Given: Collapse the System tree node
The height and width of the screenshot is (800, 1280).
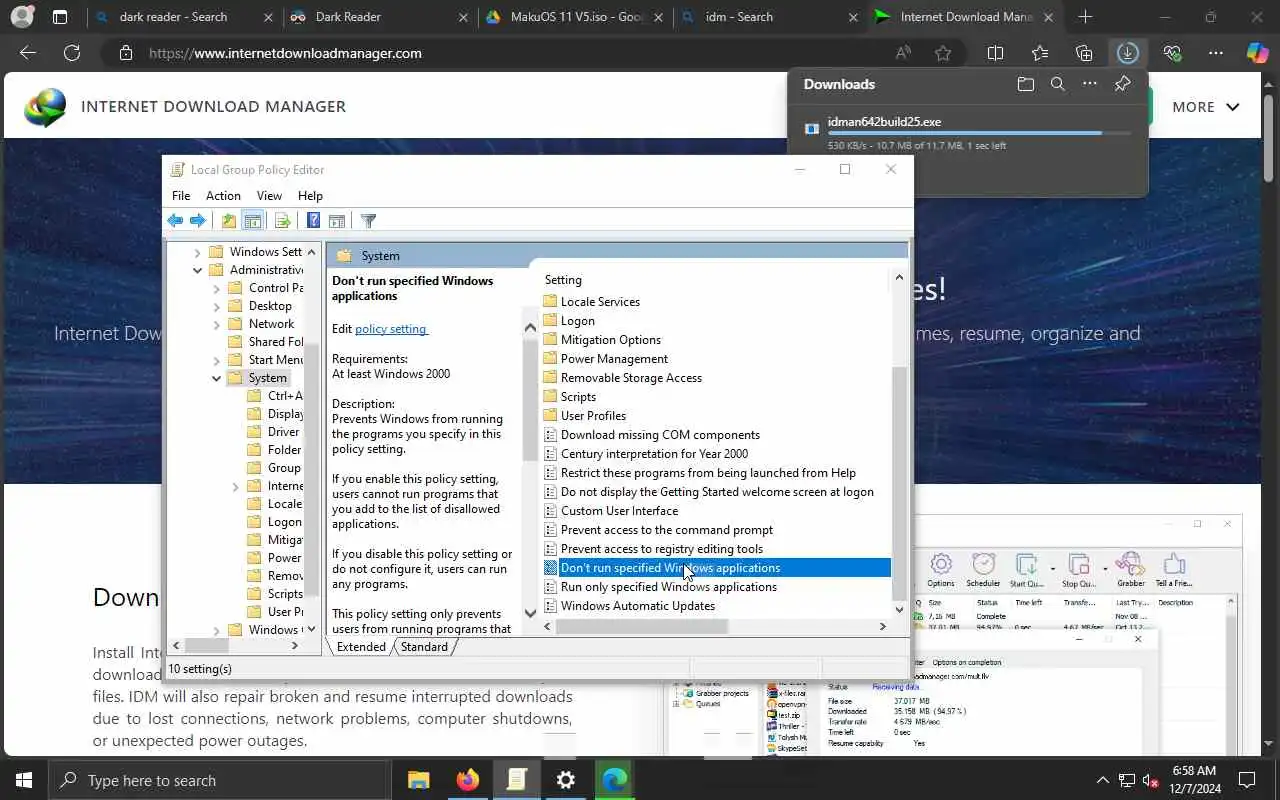Looking at the screenshot, I should [216, 378].
